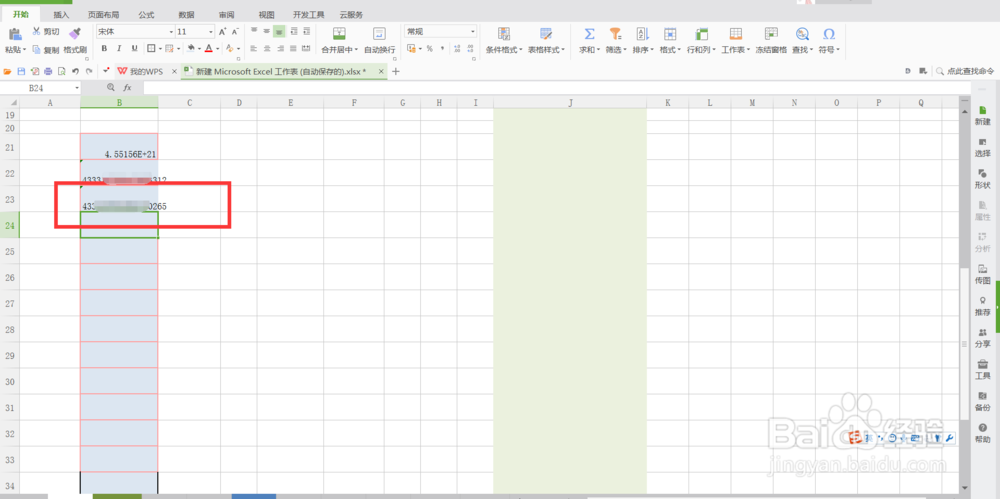Toggle underline formatting (U)
The image size is (1000, 499).
[x=134, y=48]
